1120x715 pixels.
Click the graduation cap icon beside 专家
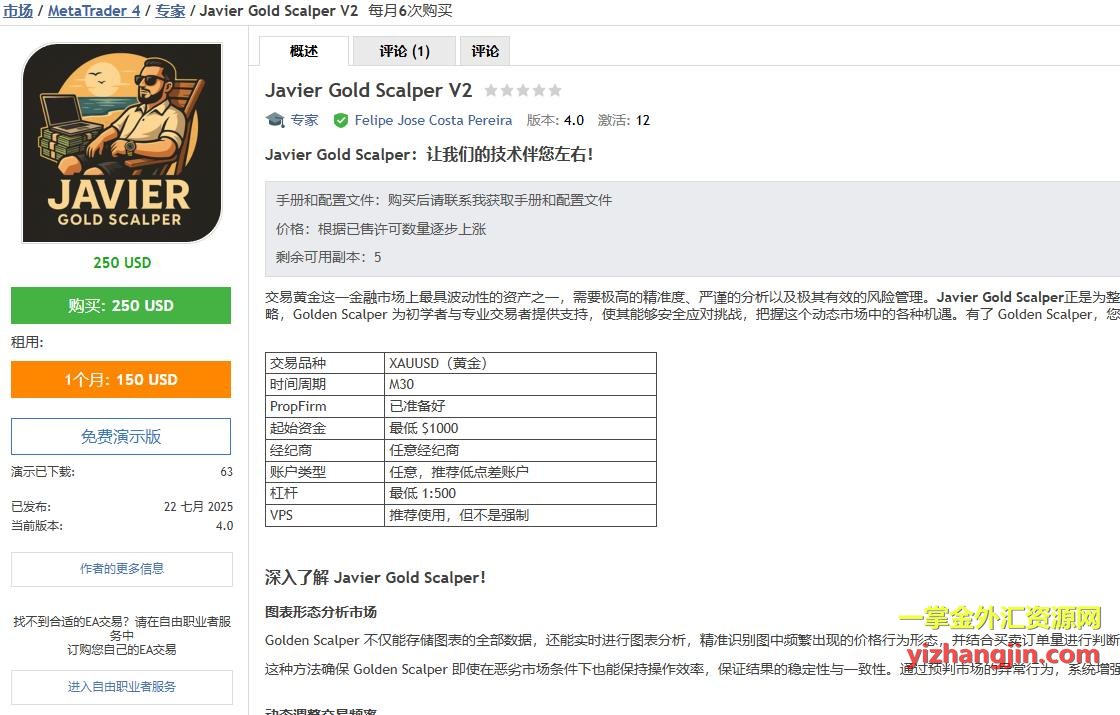click(x=275, y=120)
